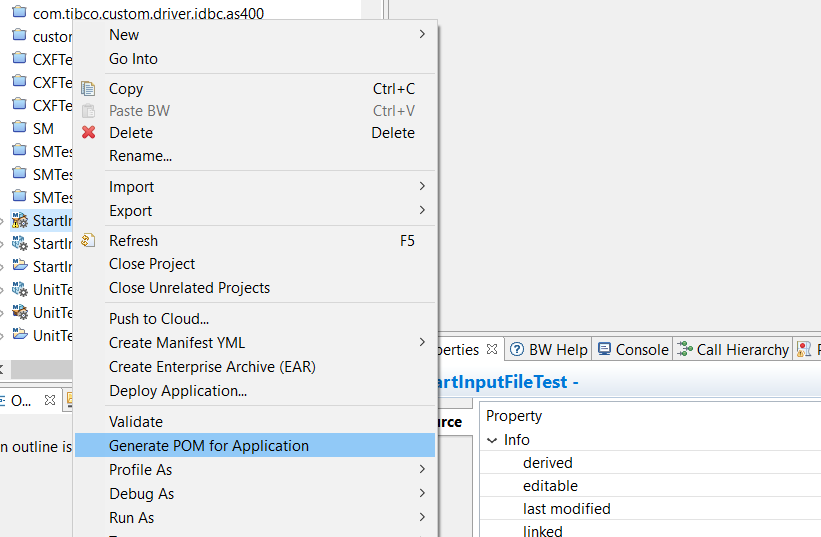Open the New submenu

point(124,35)
